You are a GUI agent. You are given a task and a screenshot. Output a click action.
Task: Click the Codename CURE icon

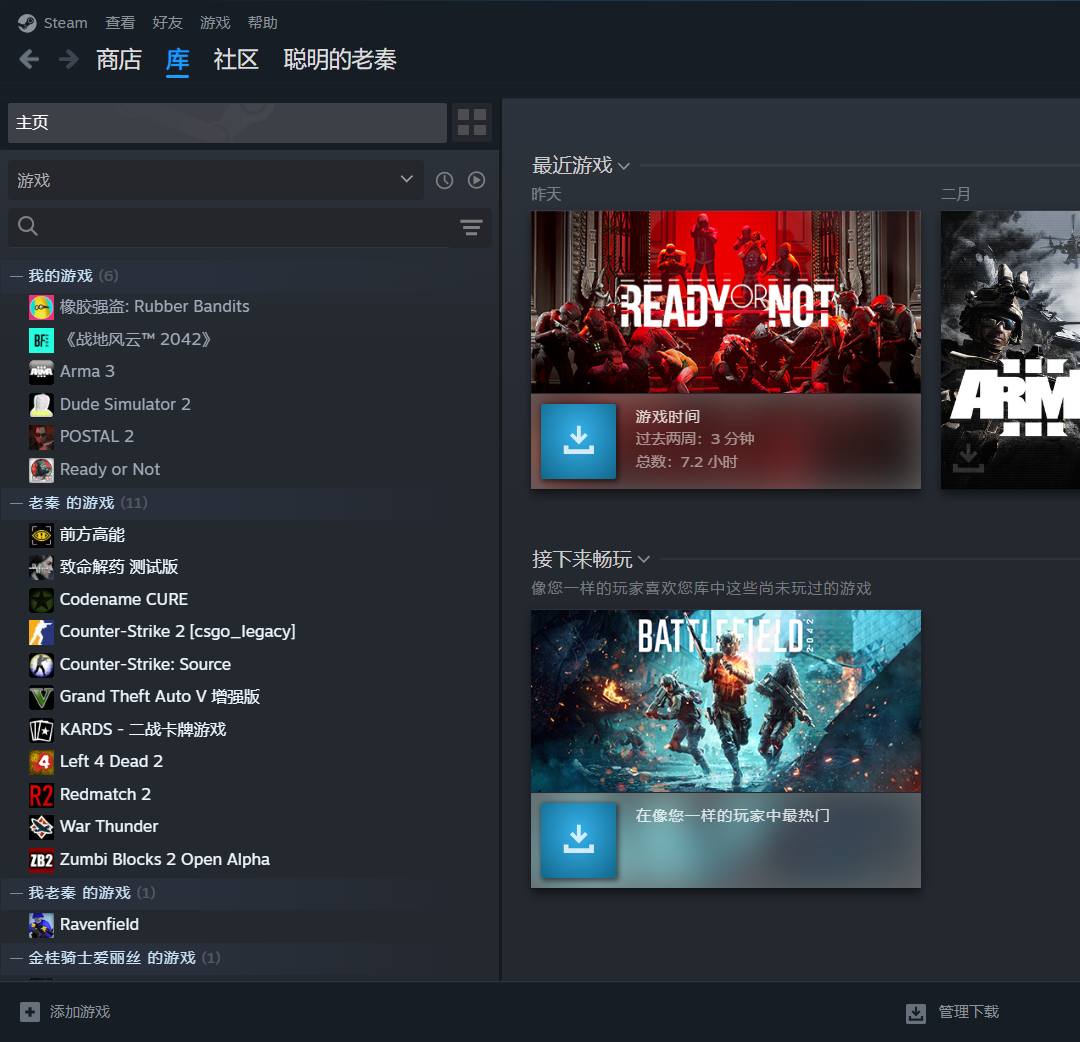(x=41, y=600)
